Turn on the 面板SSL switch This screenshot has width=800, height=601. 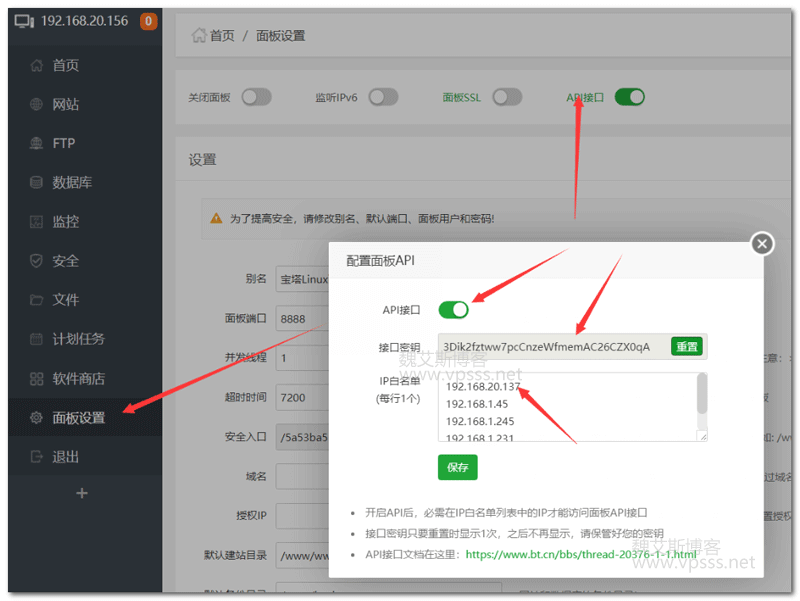click(507, 97)
